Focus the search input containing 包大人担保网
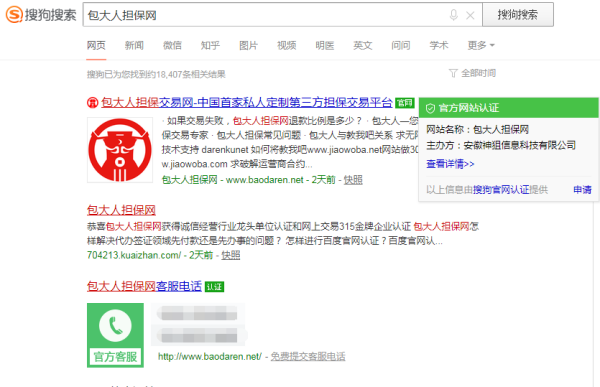The image size is (600, 387). pyautogui.click(x=282, y=15)
